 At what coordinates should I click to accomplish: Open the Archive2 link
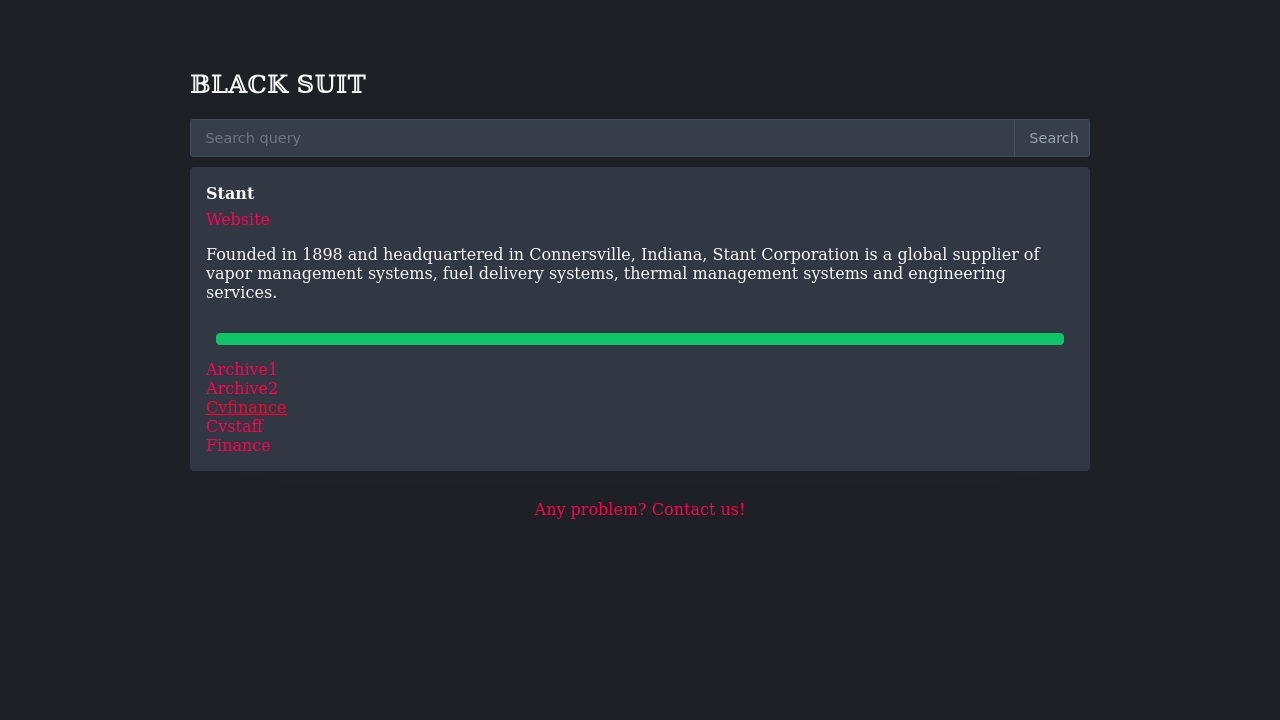pos(242,388)
